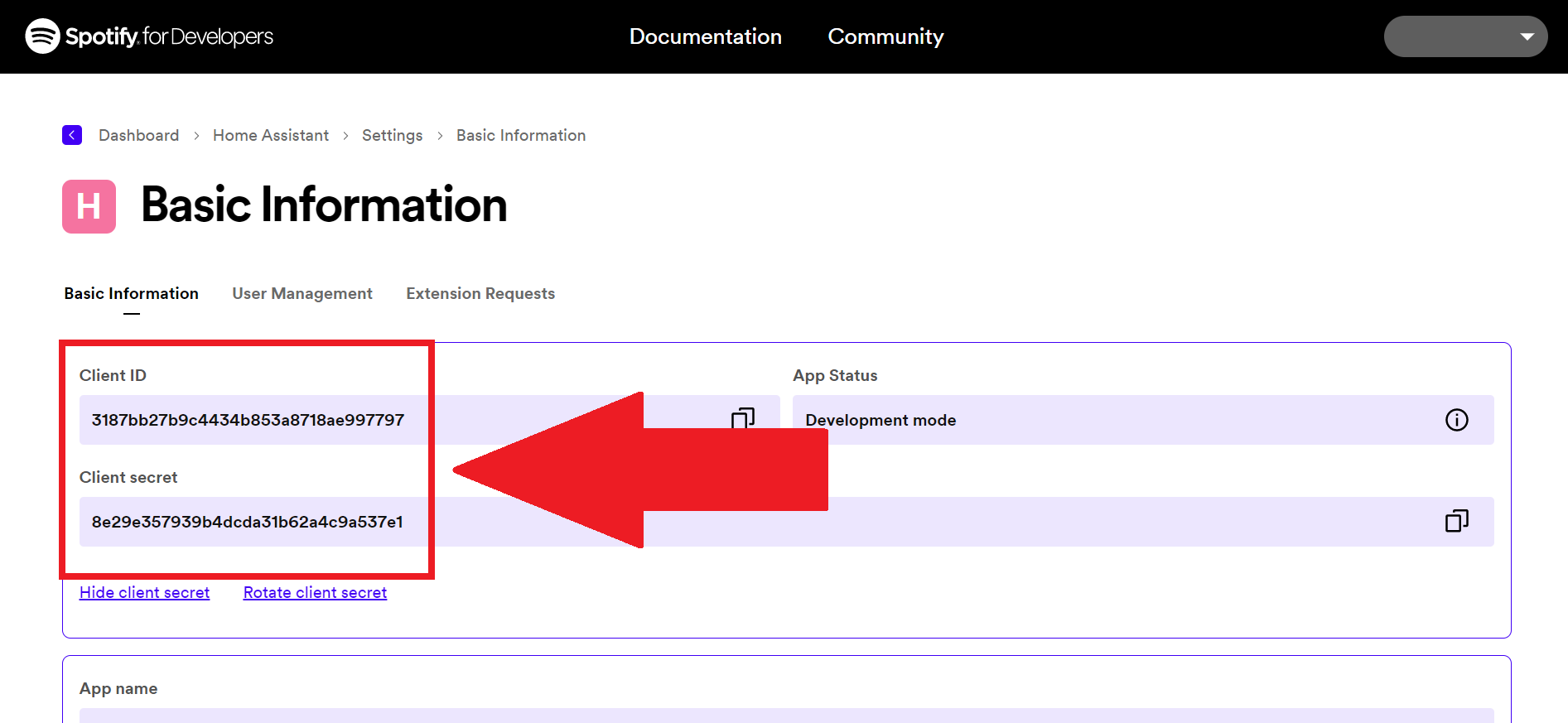Screen dimensions: 1568x723
Task: Click the pink H app icon
Action: [89, 206]
